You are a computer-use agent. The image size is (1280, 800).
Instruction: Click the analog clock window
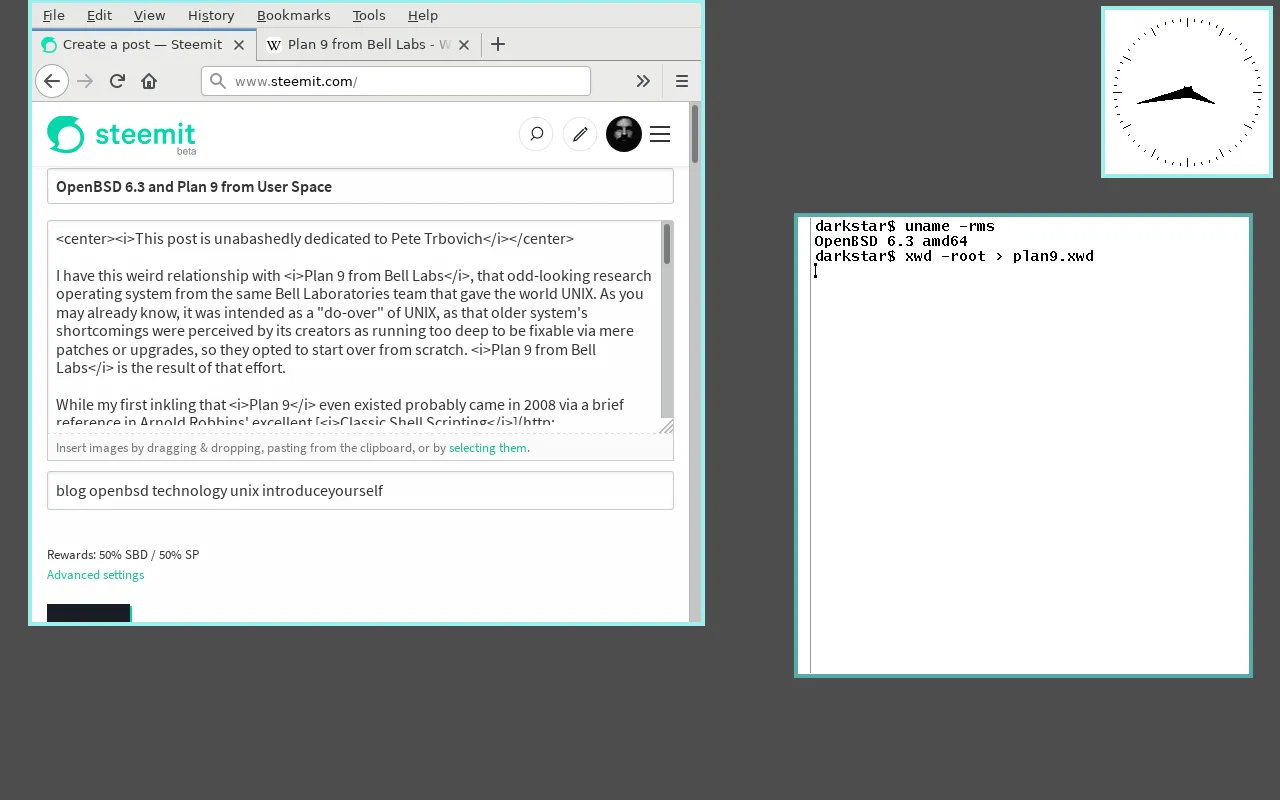1187,92
